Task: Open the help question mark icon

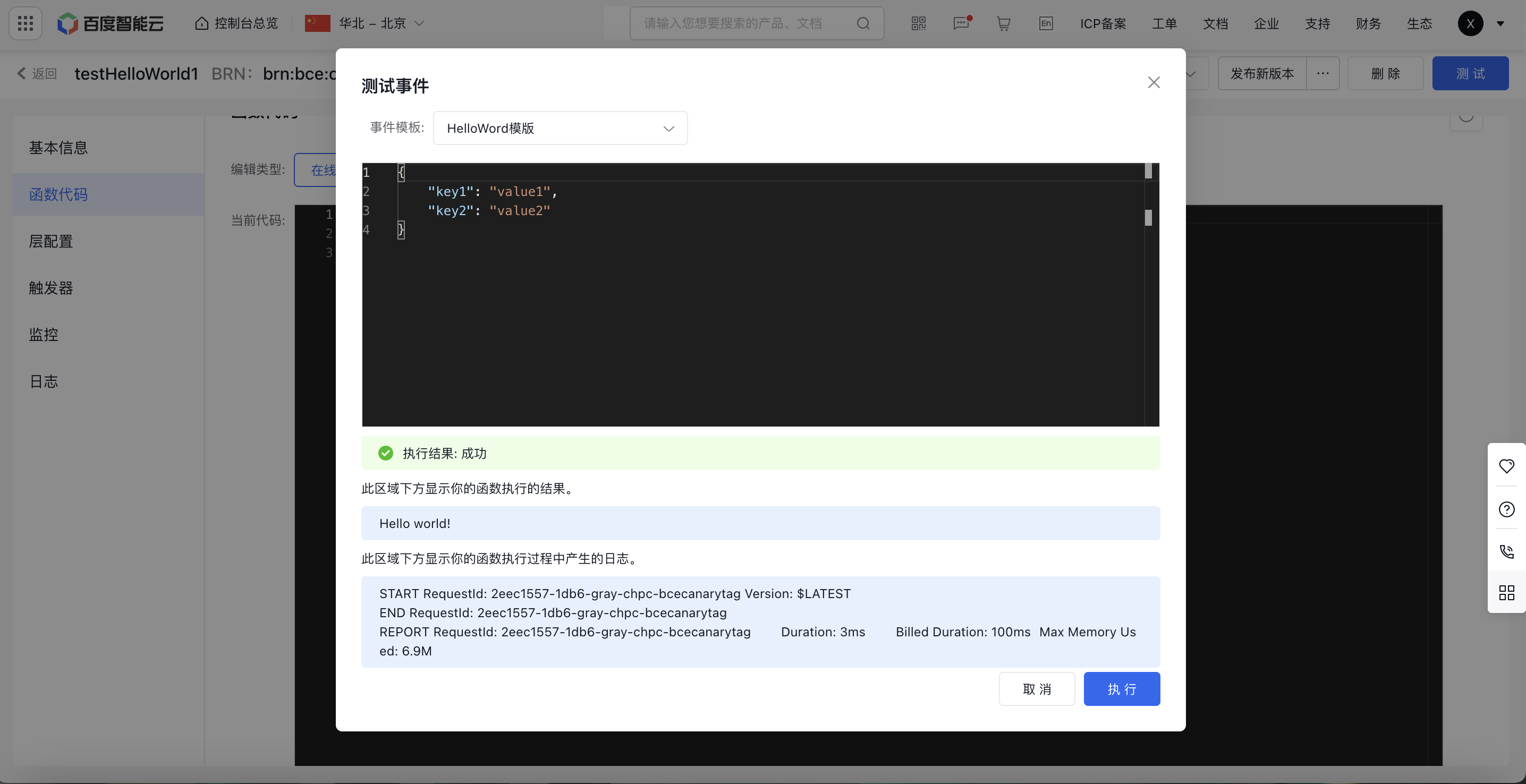Action: point(1506,509)
